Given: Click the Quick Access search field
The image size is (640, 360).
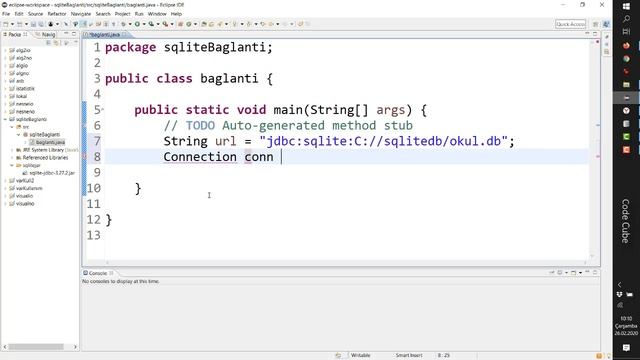Looking at the screenshot, I should coord(570,24).
